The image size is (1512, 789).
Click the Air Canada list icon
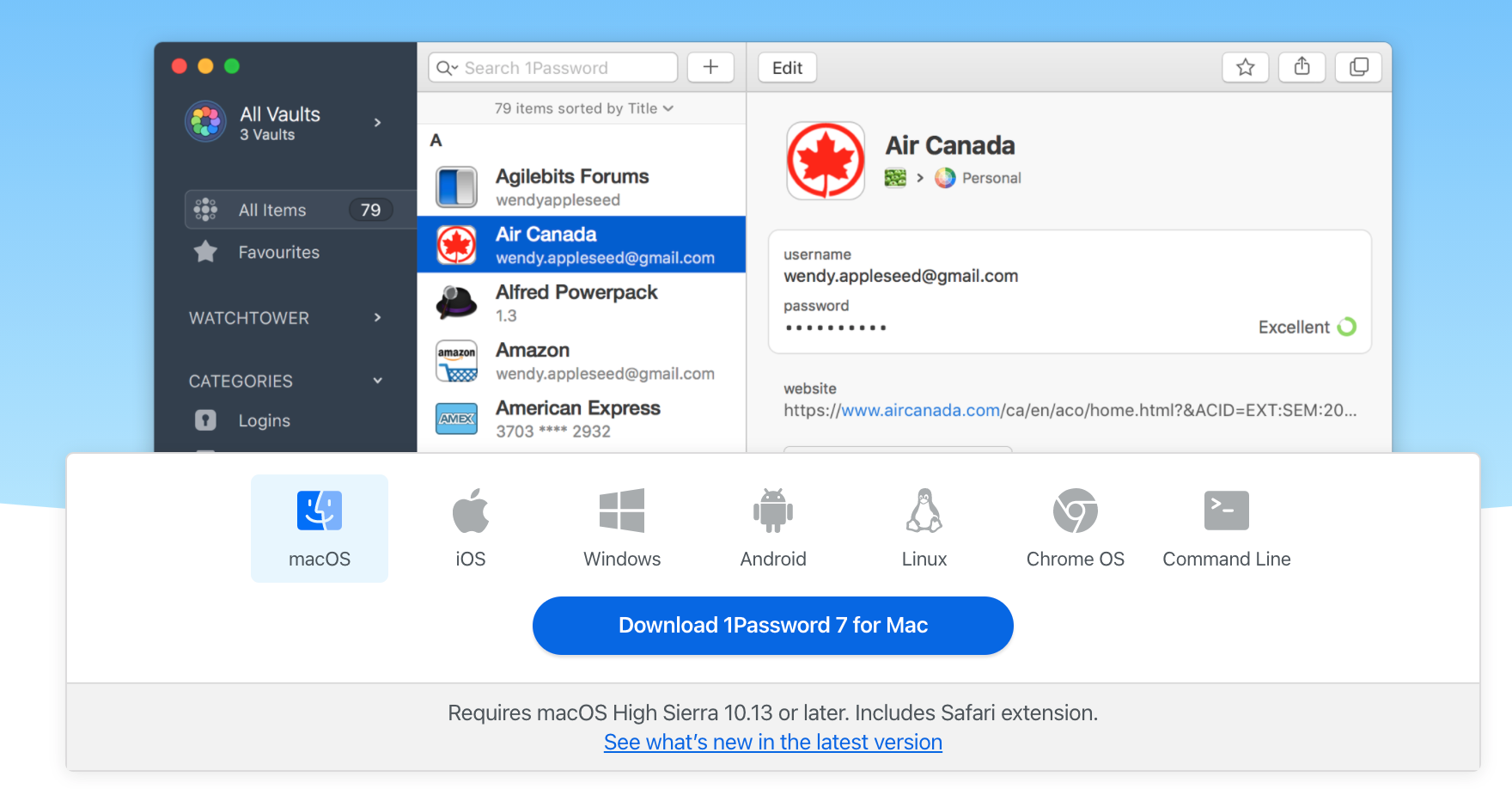tap(456, 245)
